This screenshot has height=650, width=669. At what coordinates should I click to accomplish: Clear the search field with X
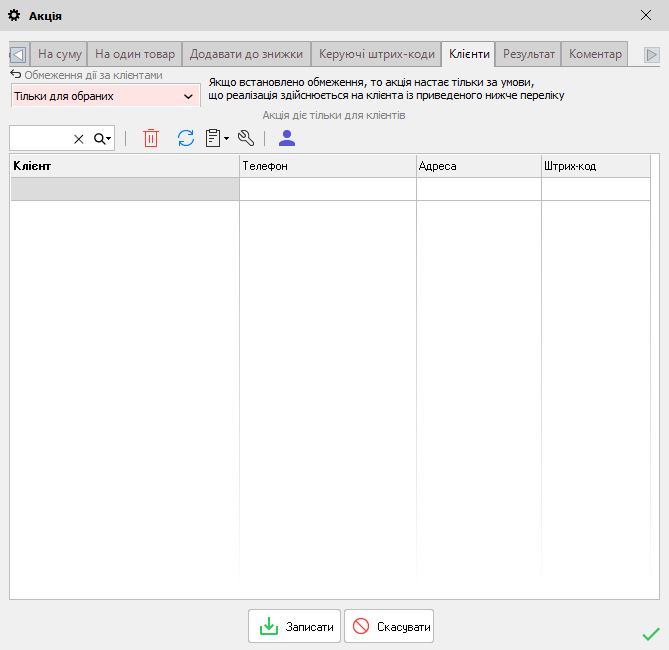click(x=79, y=139)
